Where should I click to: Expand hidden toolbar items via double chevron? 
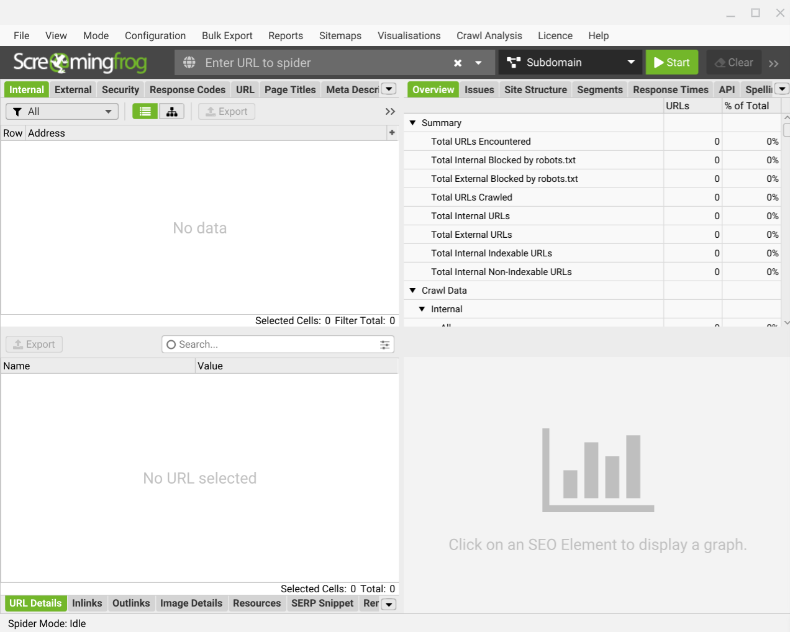point(773,64)
